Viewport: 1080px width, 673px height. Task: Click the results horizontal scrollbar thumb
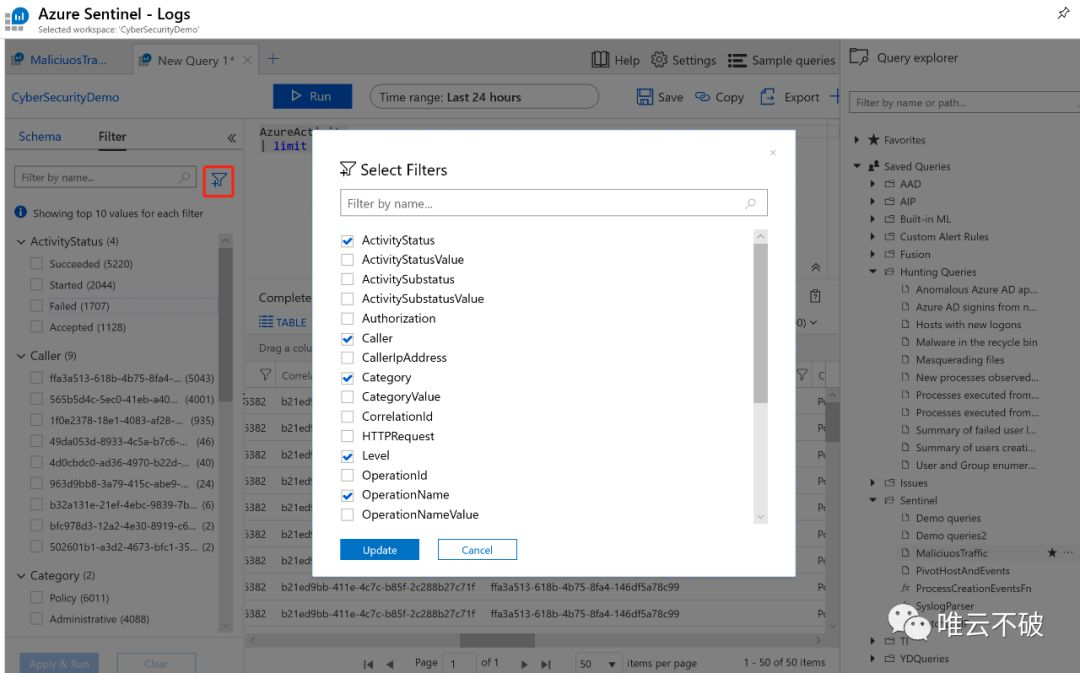[x=497, y=640]
